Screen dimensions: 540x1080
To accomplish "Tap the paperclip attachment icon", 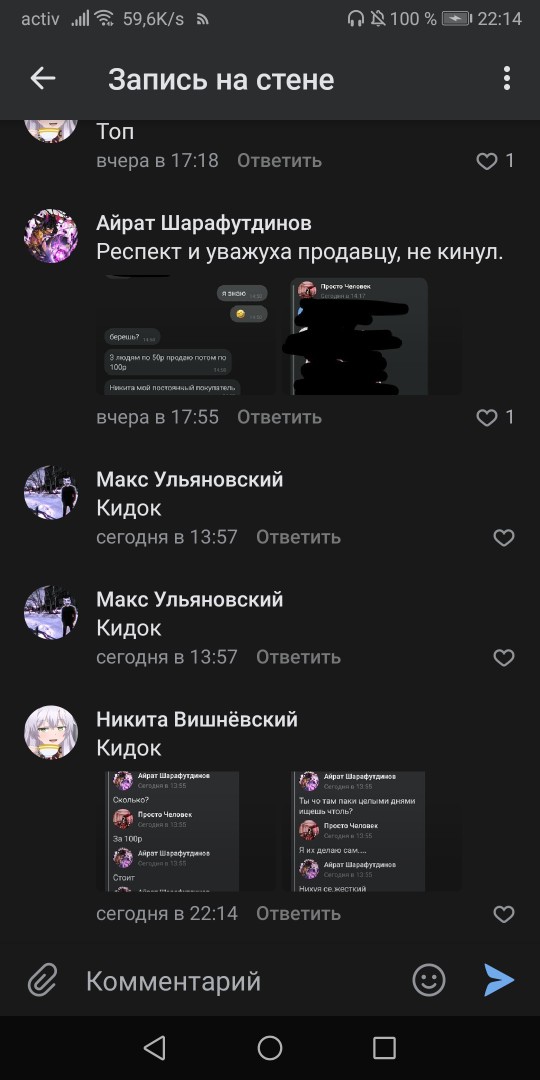I will (43, 980).
